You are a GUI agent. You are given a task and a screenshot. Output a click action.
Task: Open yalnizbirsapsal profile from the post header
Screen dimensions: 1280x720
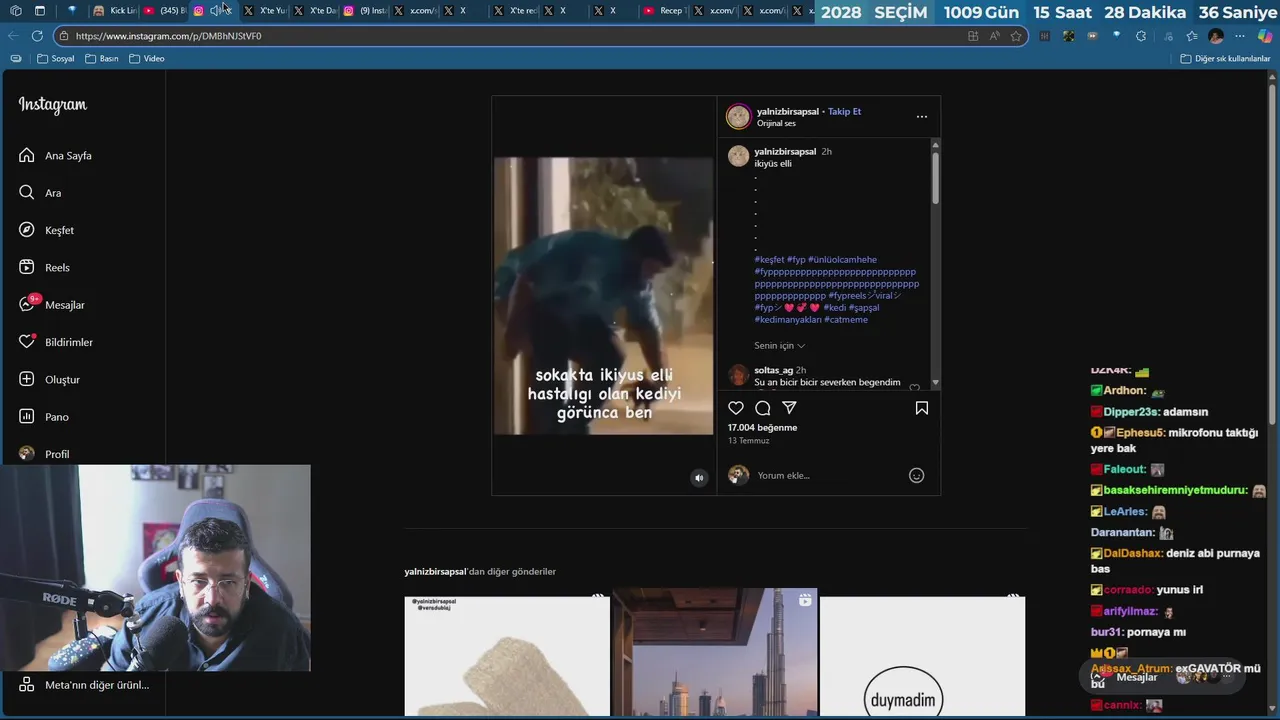[788, 112]
